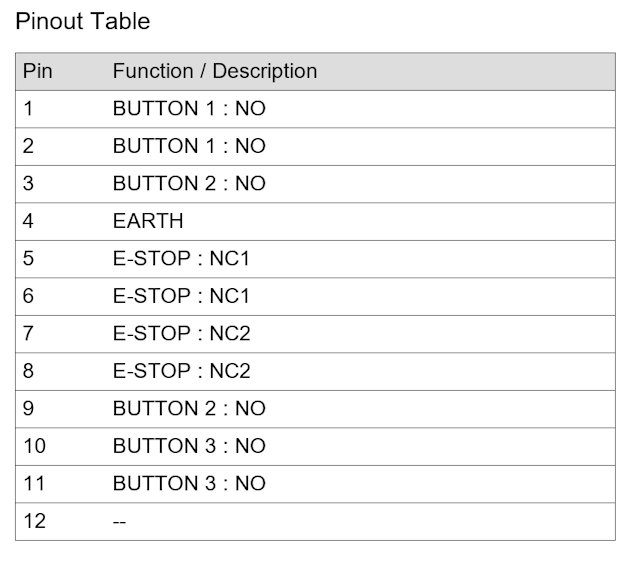Click the Function / Description column header

click(215, 71)
